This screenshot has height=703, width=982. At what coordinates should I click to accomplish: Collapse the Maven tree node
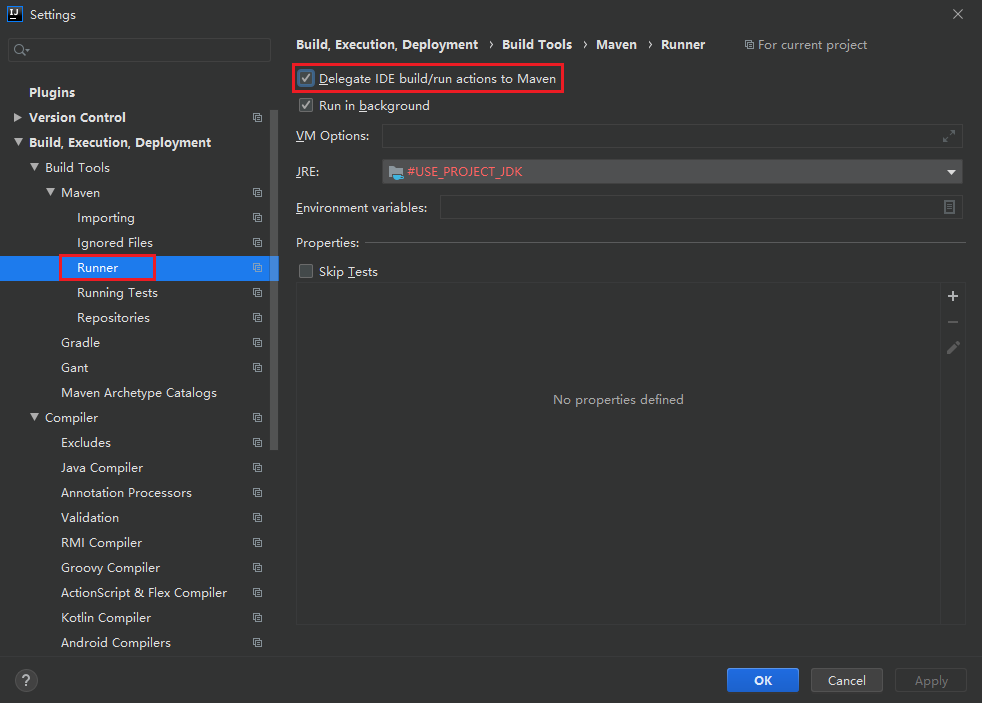[x=51, y=192]
